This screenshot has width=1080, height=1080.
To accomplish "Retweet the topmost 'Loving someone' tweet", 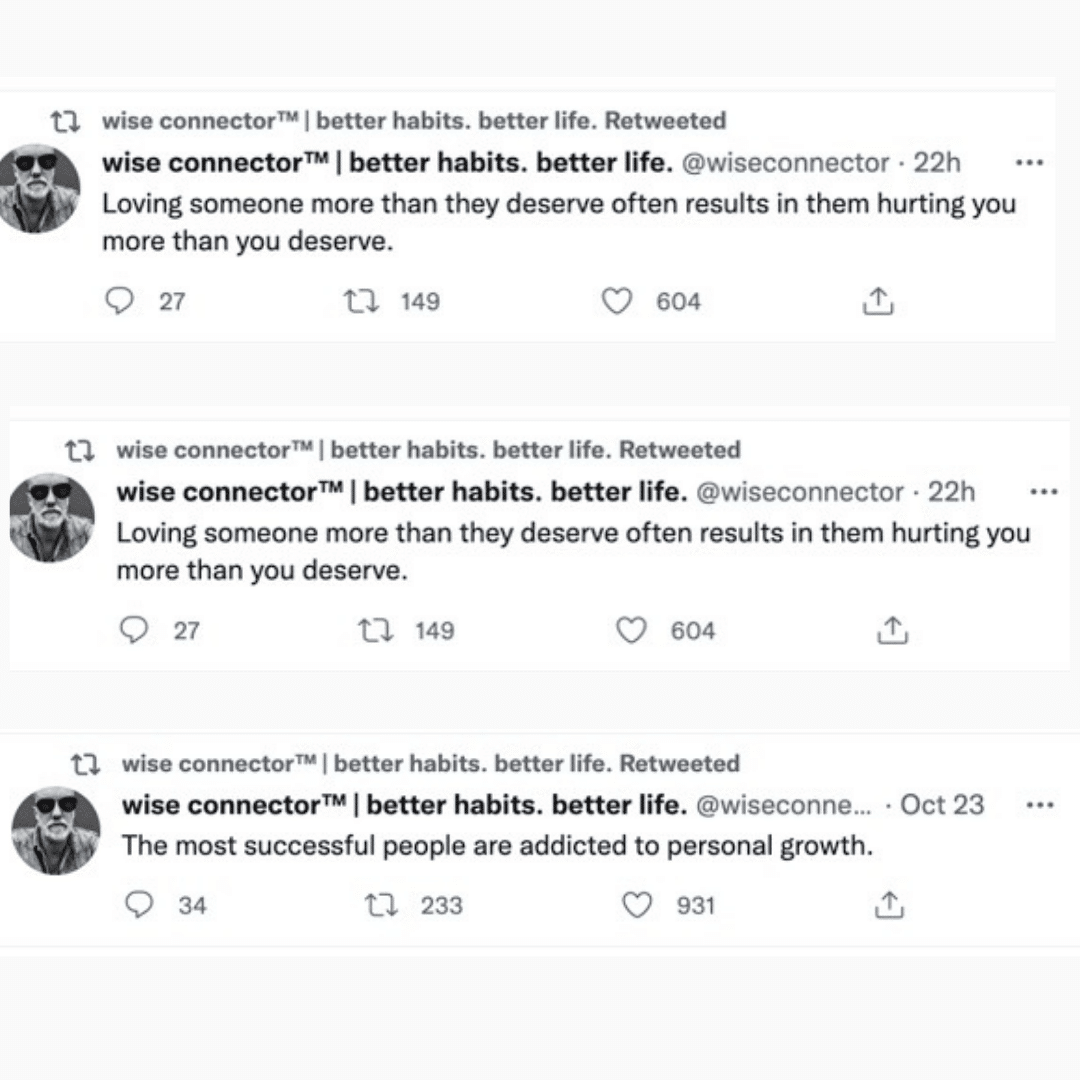I will point(358,301).
